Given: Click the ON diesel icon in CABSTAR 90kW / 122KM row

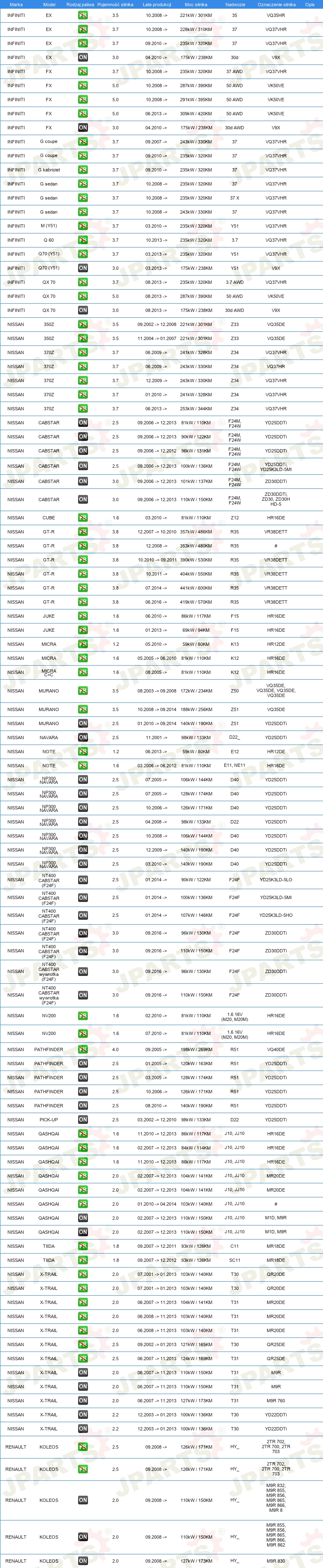Looking at the screenshot, I should (x=83, y=436).
